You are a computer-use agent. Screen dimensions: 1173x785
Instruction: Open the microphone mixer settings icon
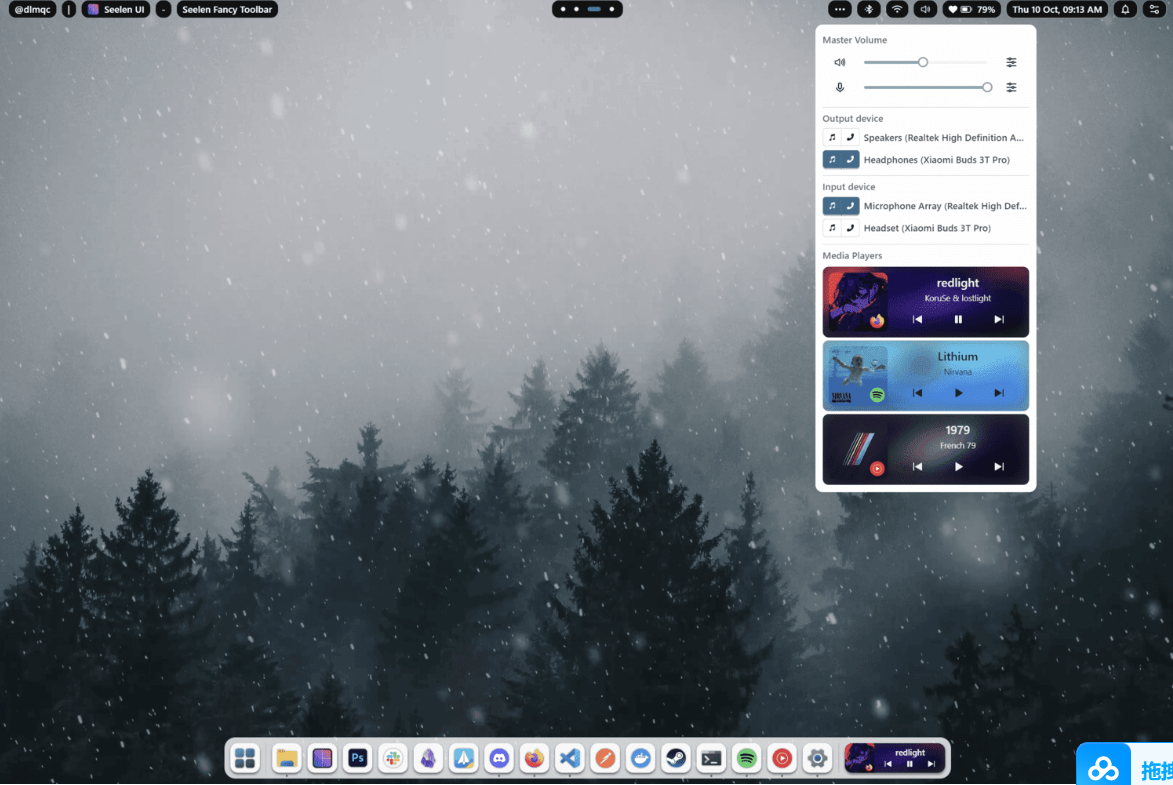1011,87
